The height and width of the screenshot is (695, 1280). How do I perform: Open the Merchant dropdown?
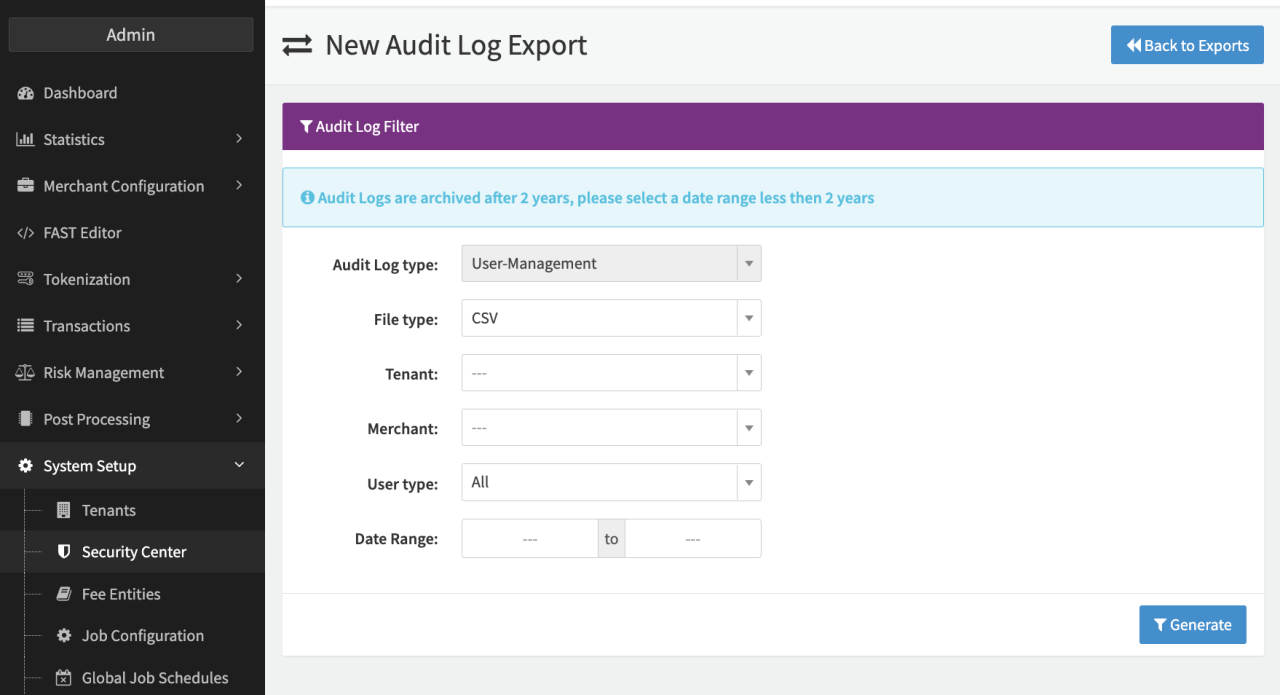tap(610, 428)
